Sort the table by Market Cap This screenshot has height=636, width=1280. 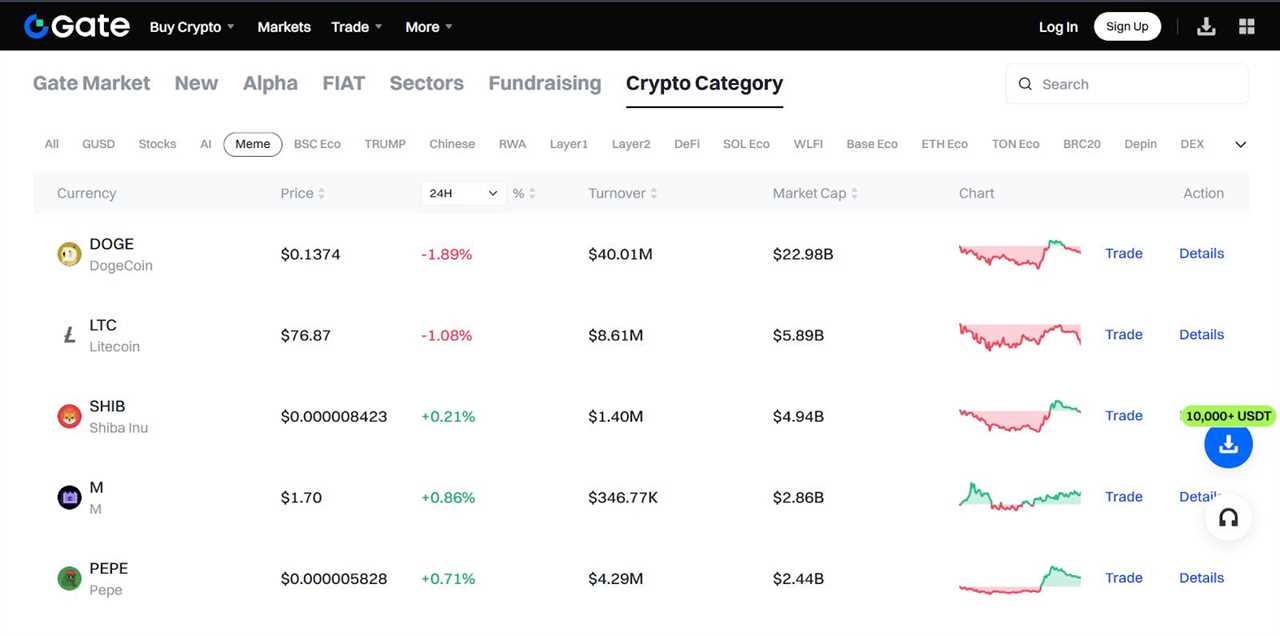click(x=814, y=193)
